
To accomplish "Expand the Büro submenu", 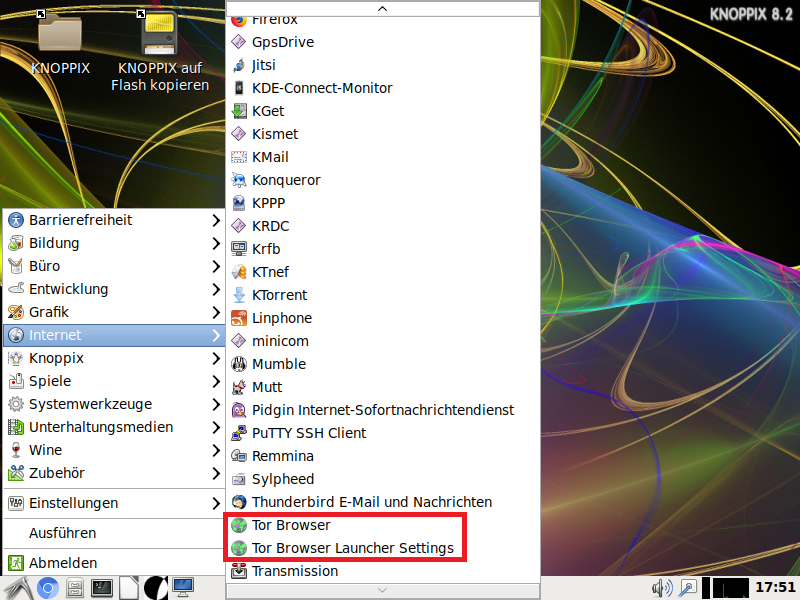I will pos(114,266).
